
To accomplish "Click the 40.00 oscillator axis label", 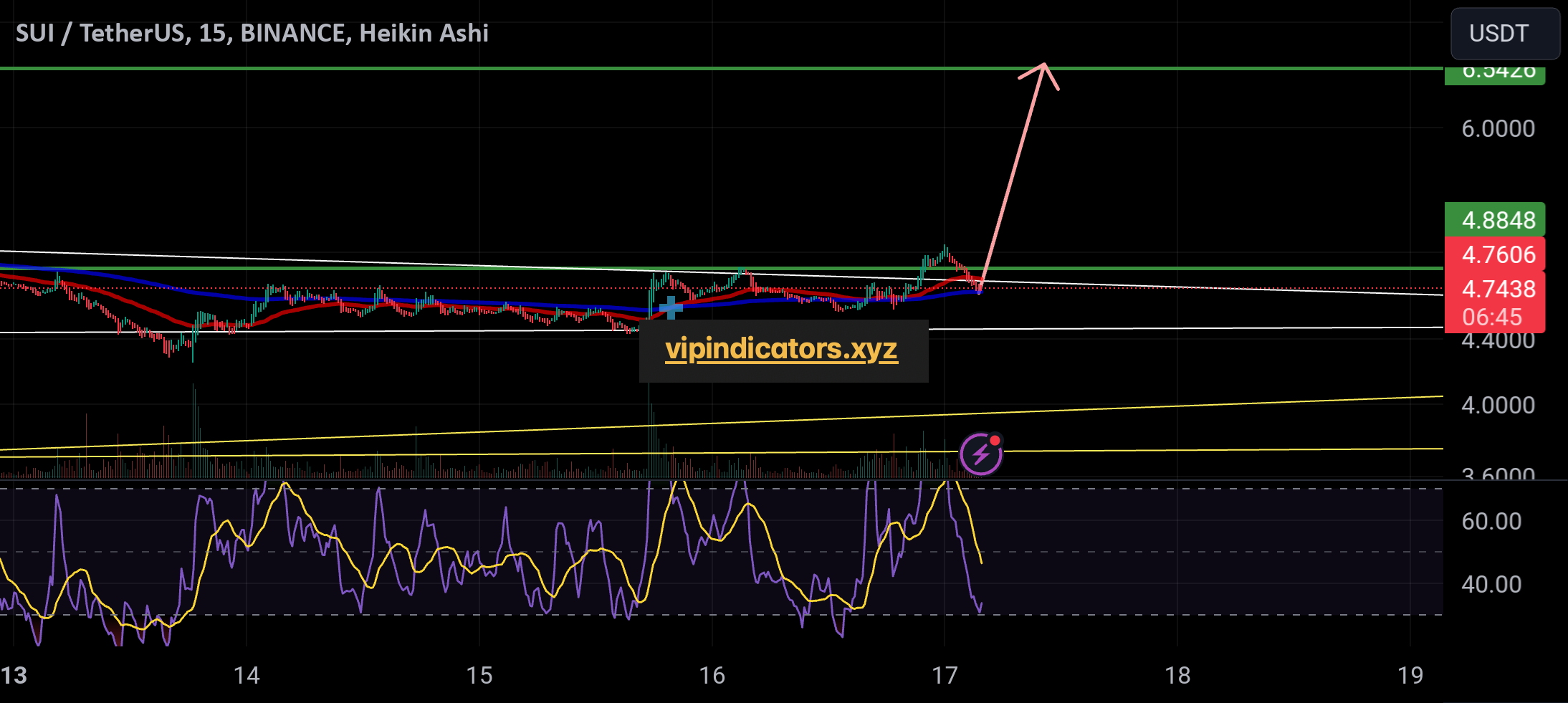I will pos(1491,584).
